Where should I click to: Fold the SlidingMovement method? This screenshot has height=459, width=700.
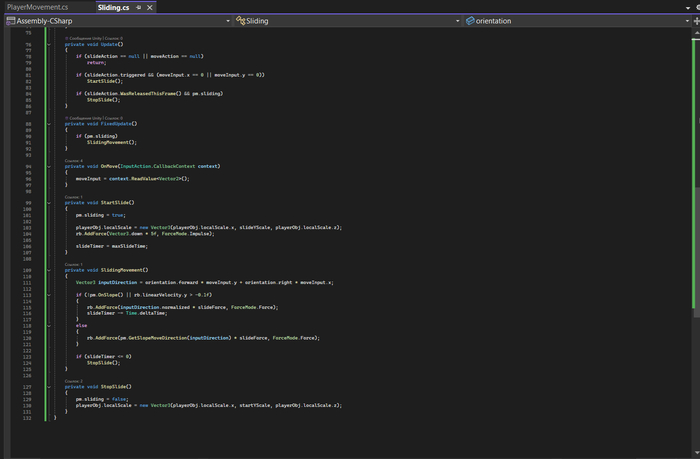48,270
